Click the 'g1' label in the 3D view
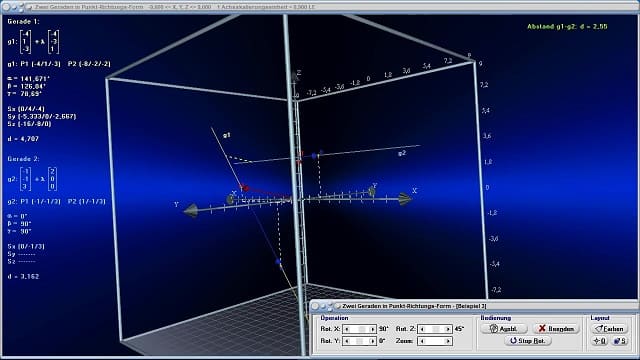Screen dimensions: 640x360 (227, 135)
